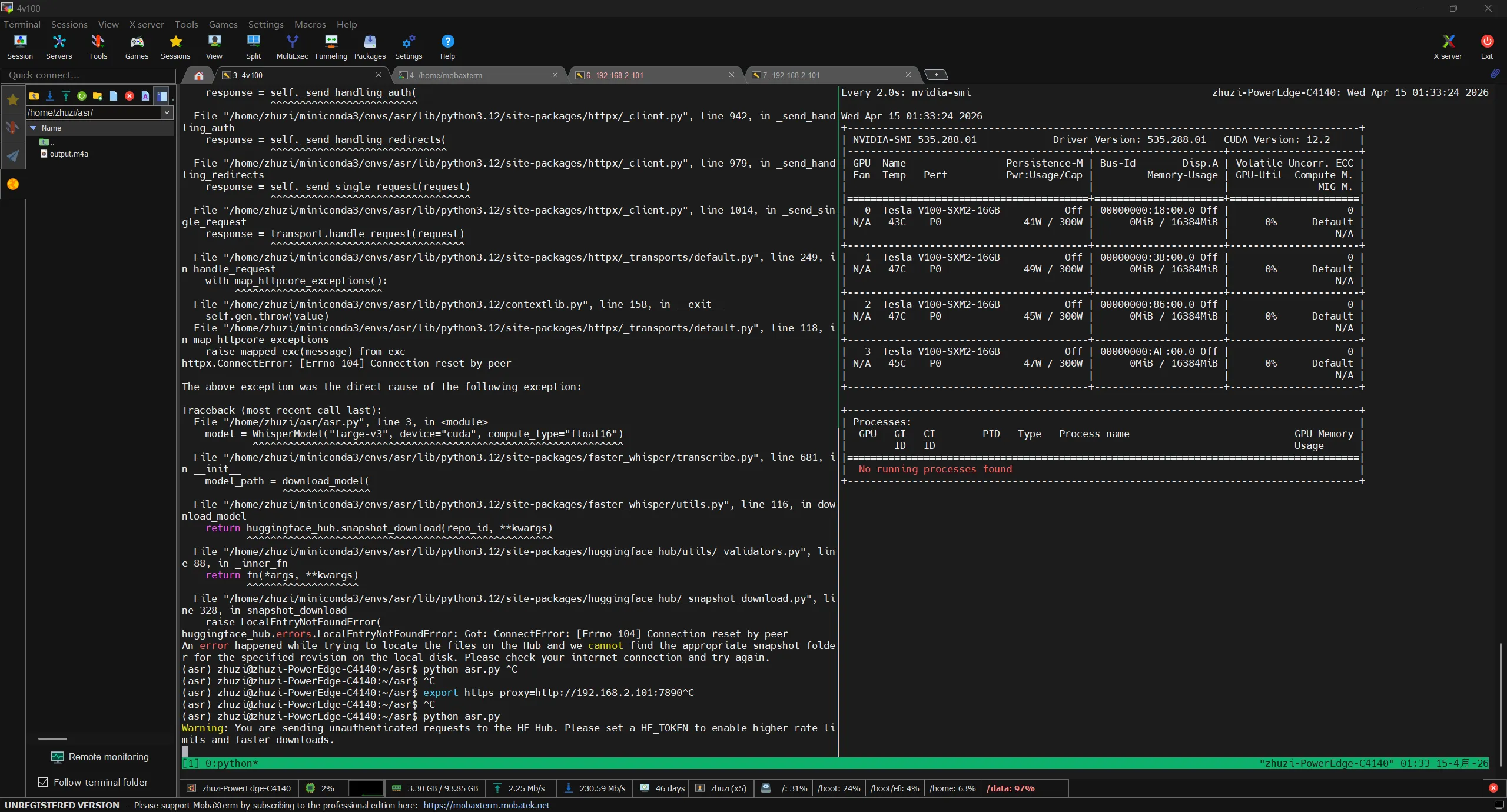Viewport: 1507px width, 812px height.
Task: Open the mobaxterm.mobatek.net link
Action: point(486,805)
